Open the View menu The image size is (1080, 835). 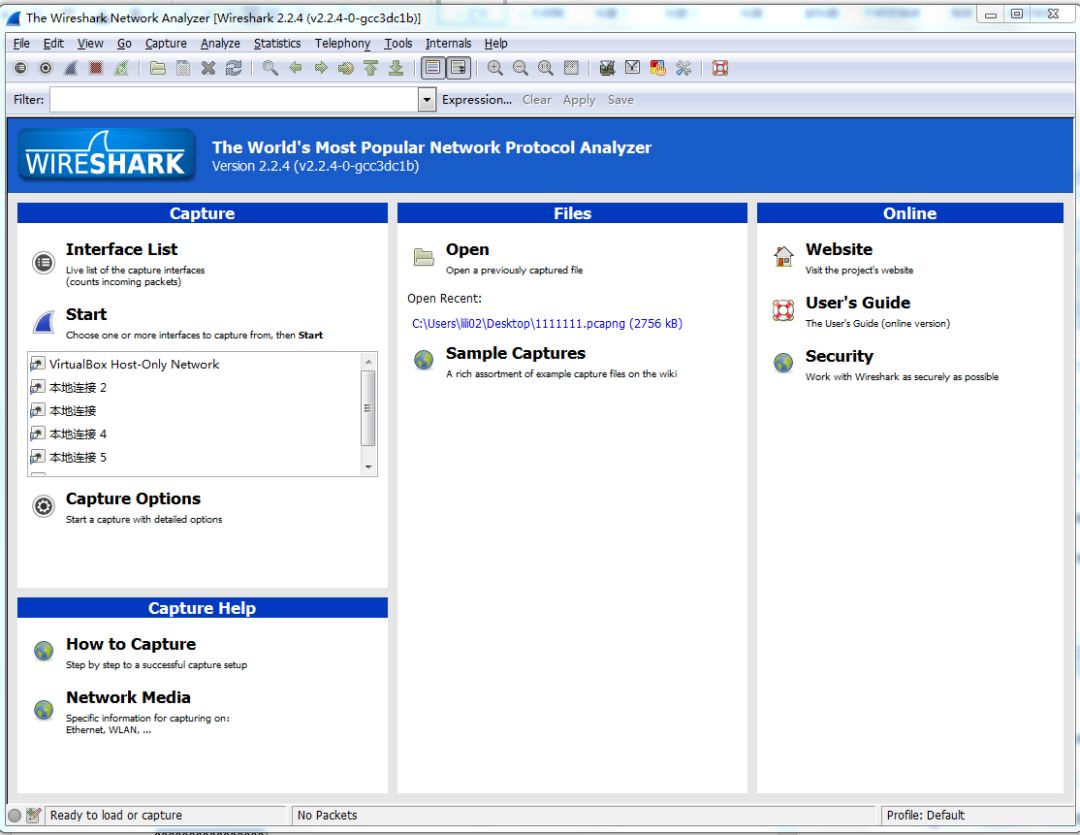point(90,43)
